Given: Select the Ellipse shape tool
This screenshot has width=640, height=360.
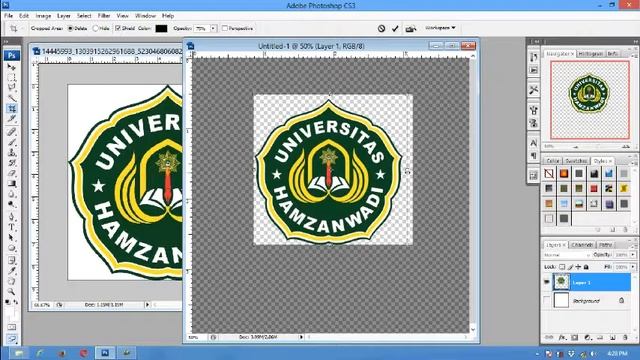Looking at the screenshot, I should click(12, 248).
